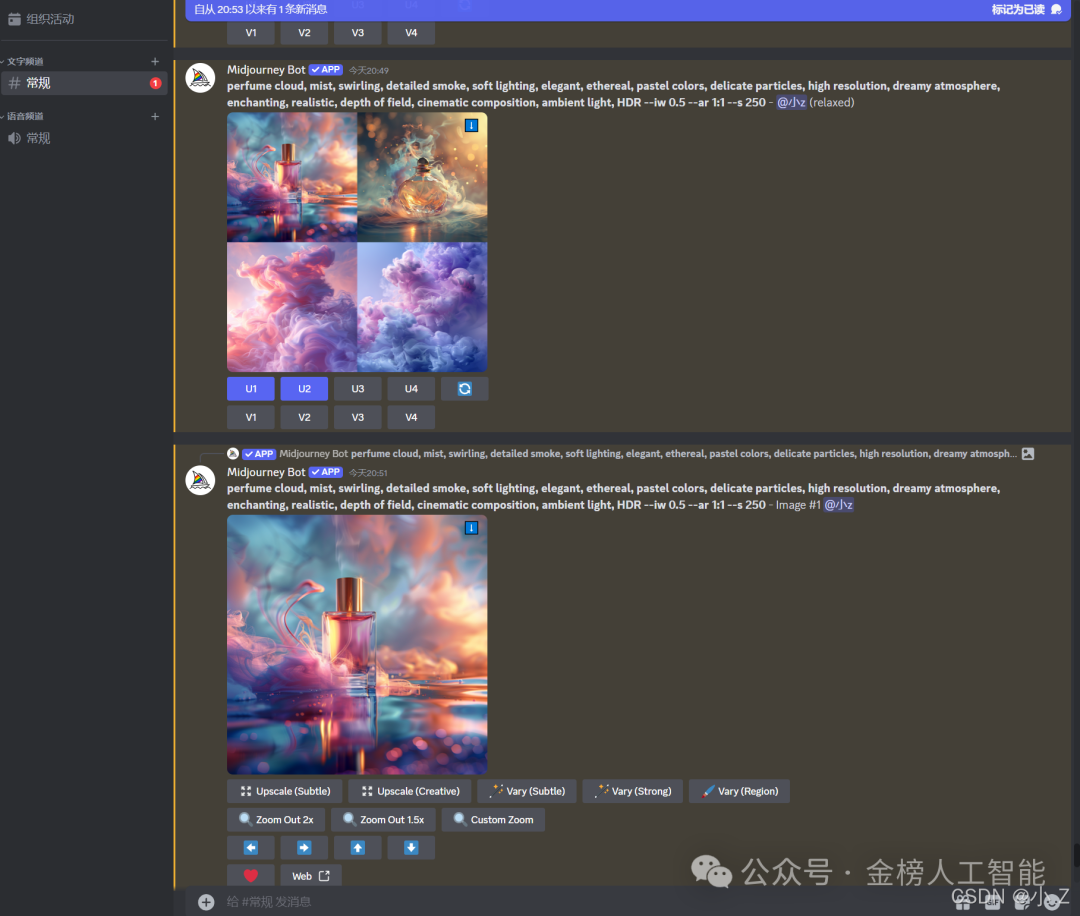Create variations with V2 below grid

coord(304,417)
